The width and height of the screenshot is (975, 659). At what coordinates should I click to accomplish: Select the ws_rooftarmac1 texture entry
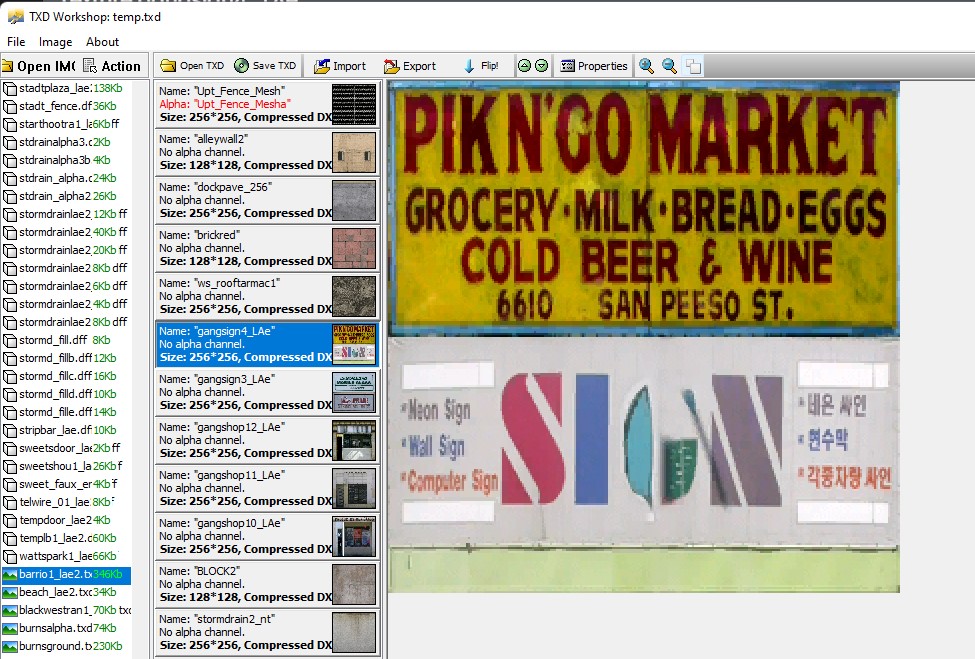coord(267,296)
